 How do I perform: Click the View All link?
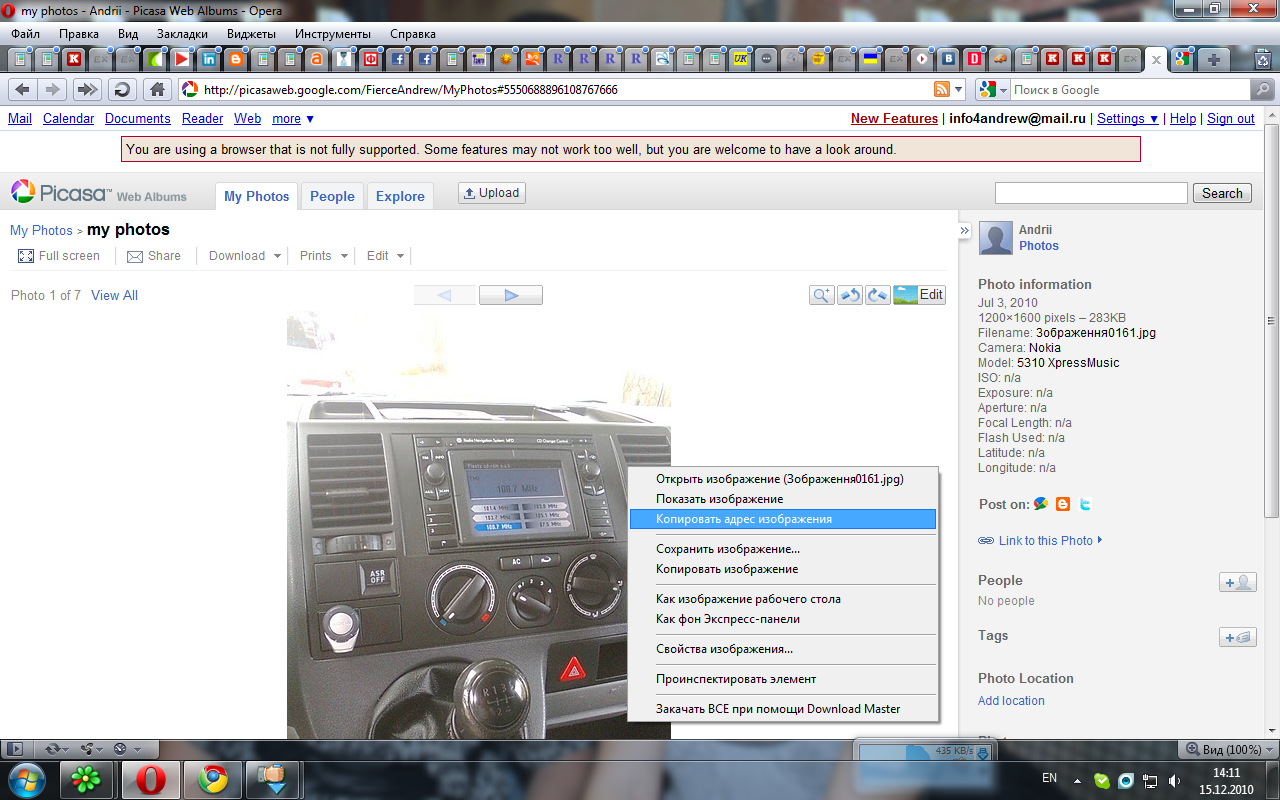click(x=114, y=295)
